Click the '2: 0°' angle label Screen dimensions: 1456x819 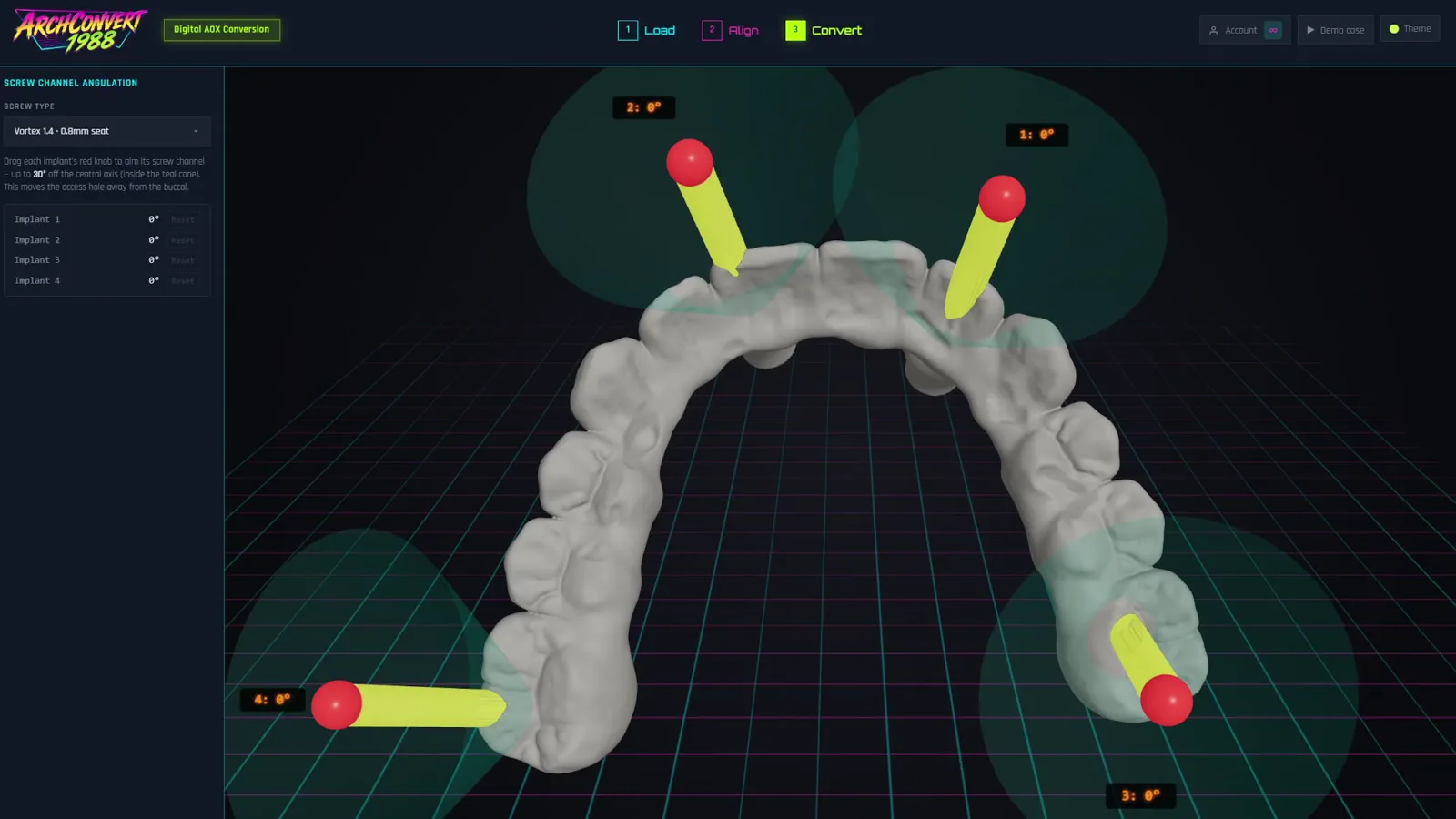(643, 107)
